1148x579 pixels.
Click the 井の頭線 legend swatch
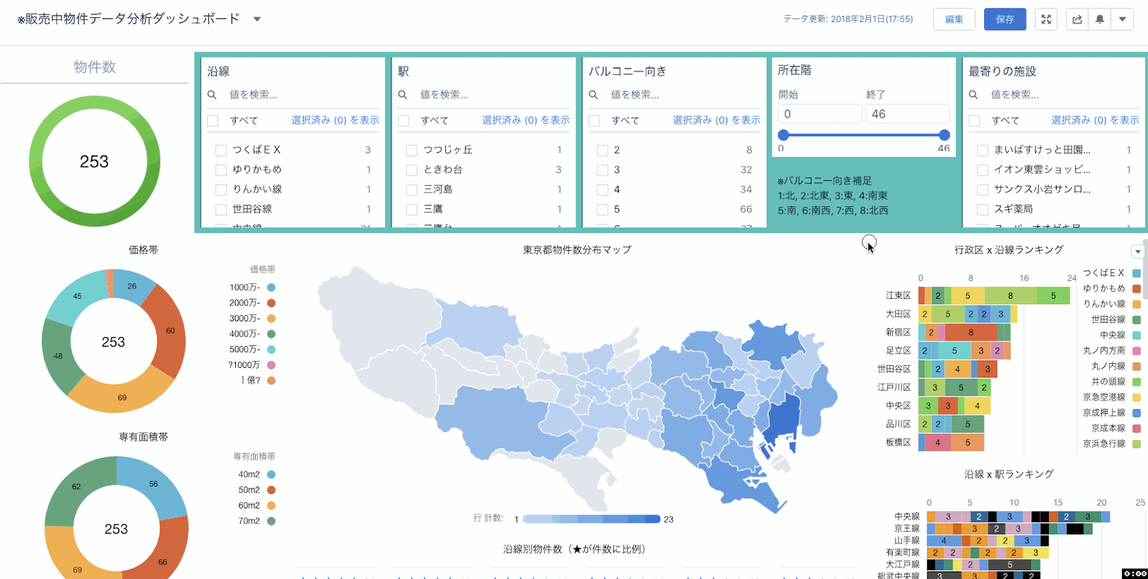tap(1137, 381)
